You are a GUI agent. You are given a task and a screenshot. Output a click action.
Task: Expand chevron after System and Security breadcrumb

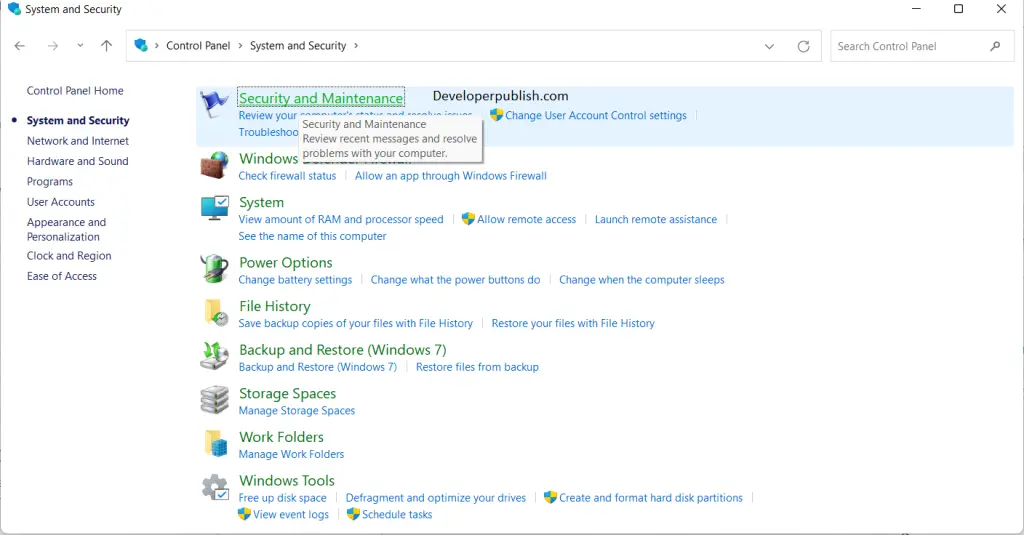point(356,46)
